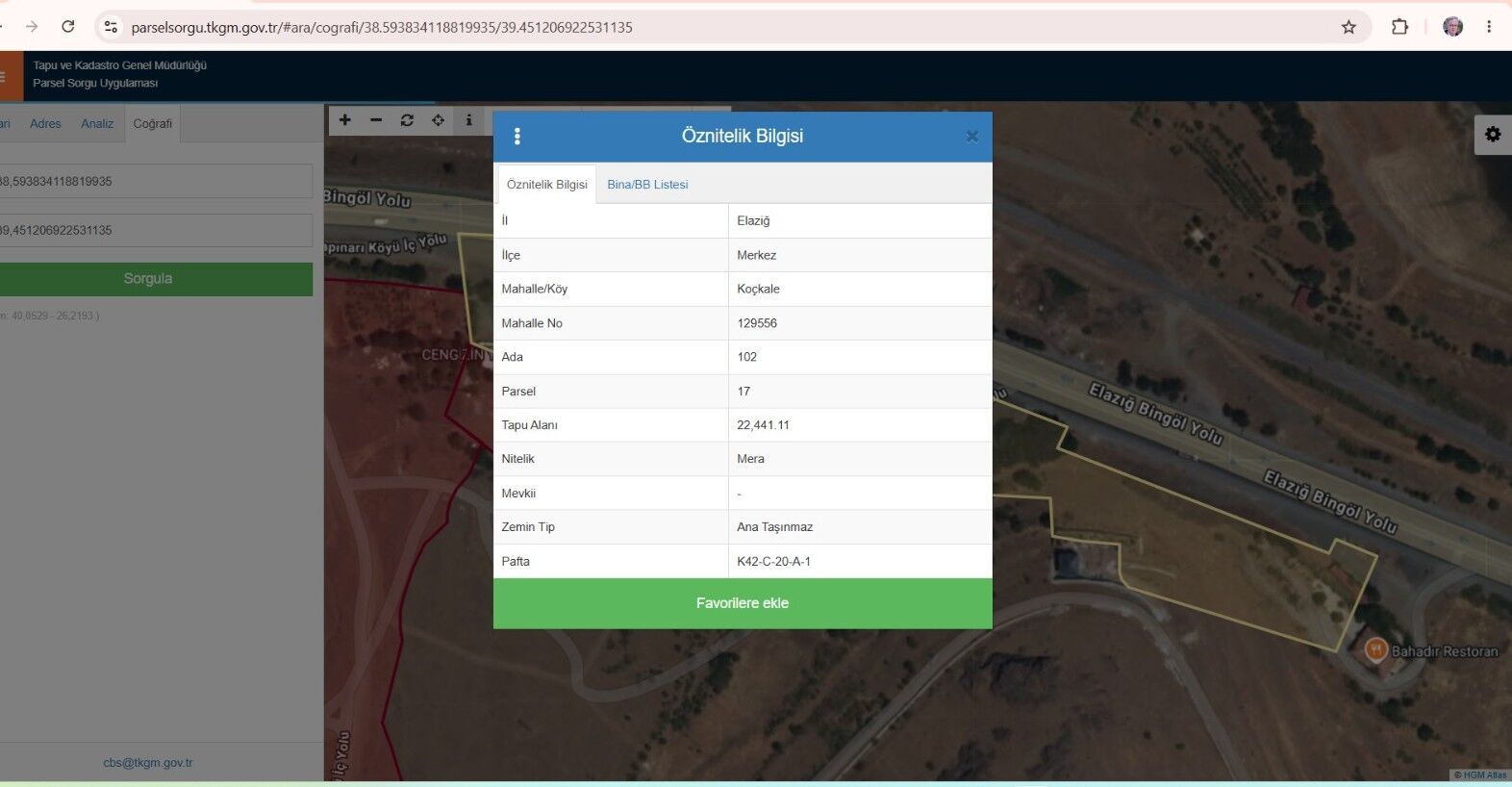Select the Öznitelik Bilgisi tab
Screen dimensions: 1512x787
[546, 185]
